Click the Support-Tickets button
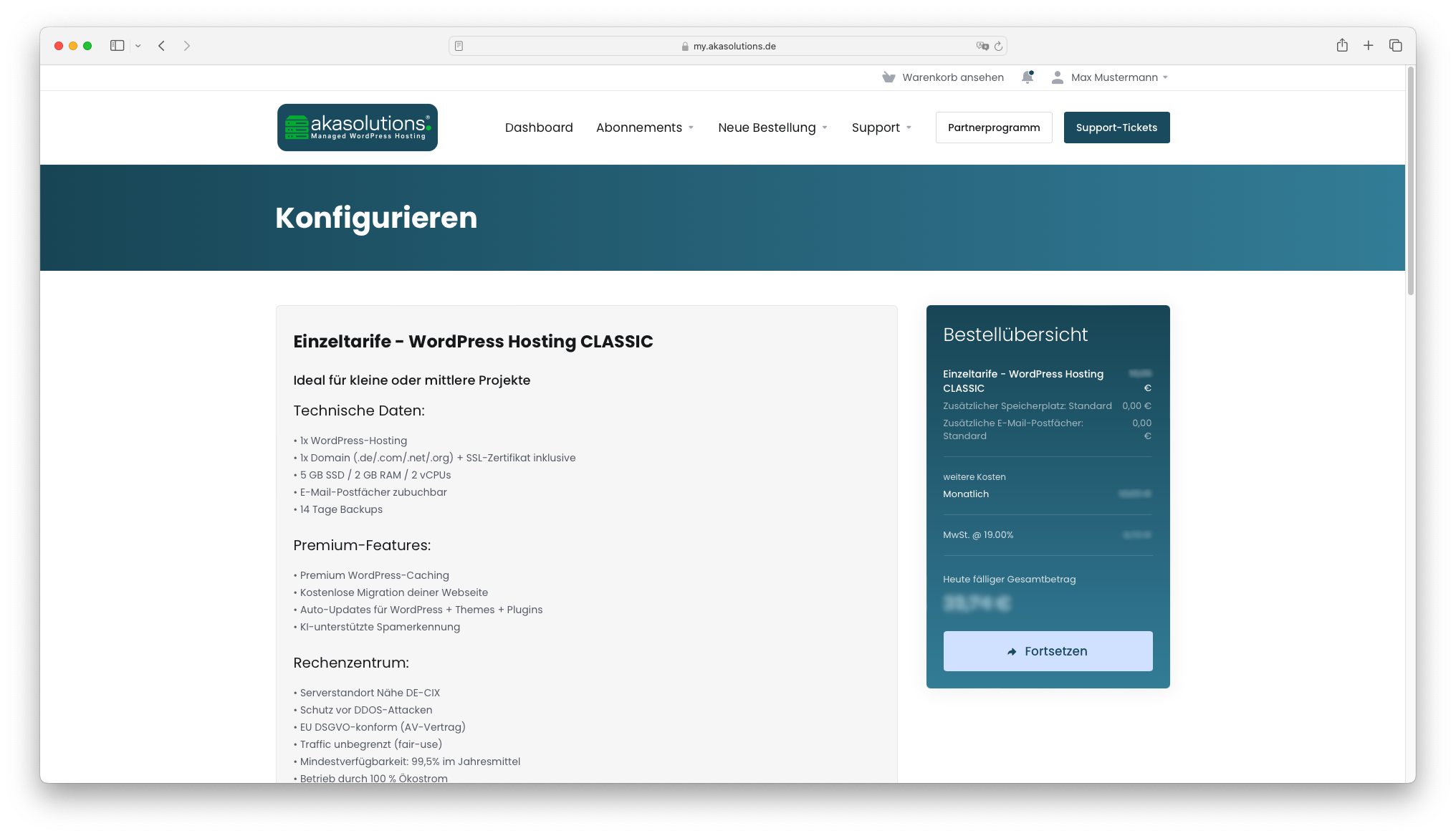This screenshot has width=1456, height=836. pos(1116,128)
